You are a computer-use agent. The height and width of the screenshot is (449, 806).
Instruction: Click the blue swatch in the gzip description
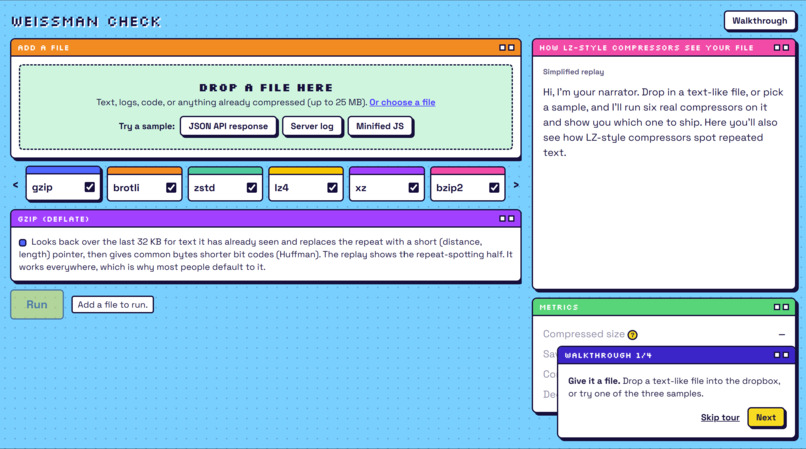tap(23, 242)
